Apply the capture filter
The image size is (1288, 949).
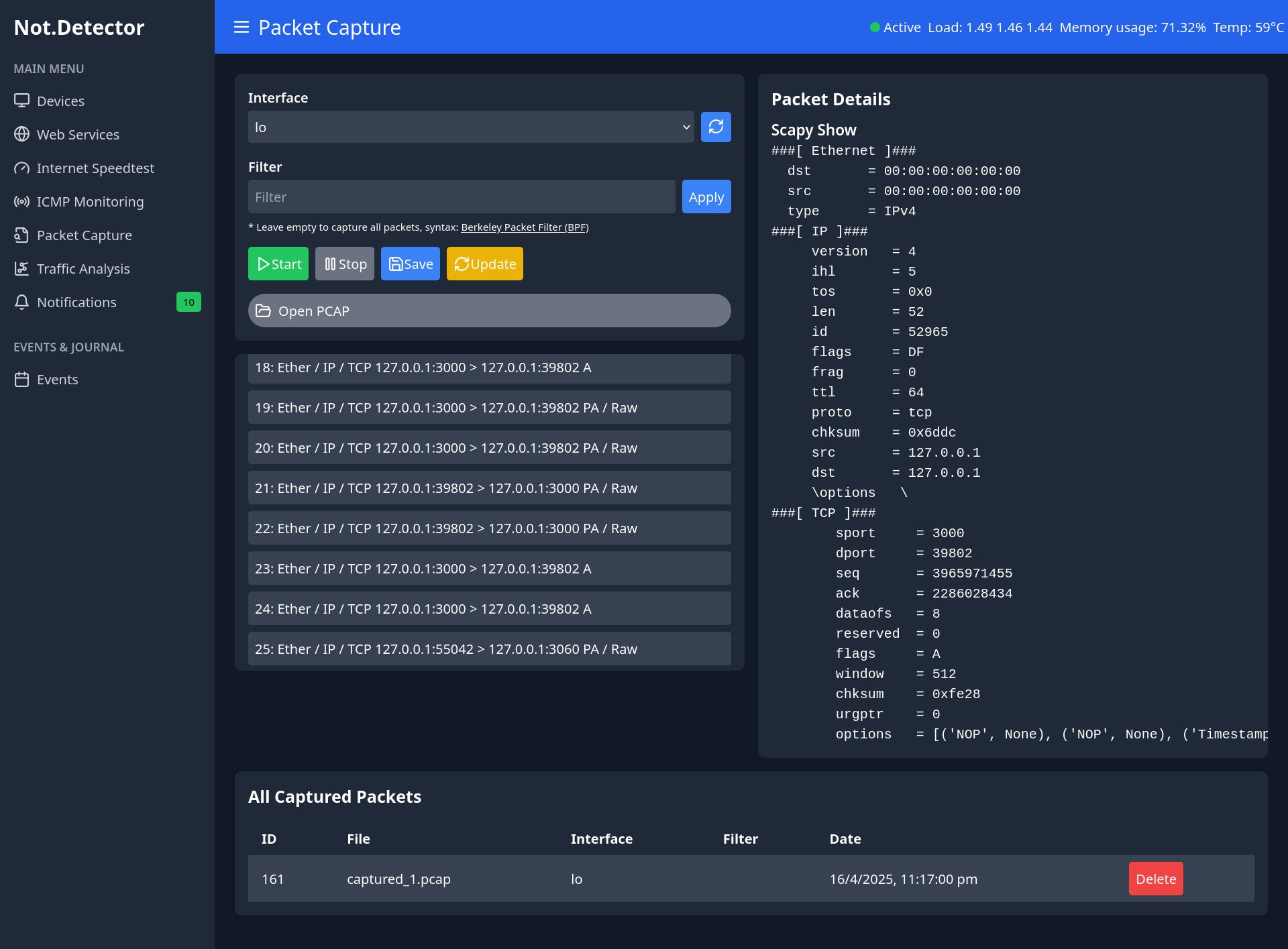(x=706, y=197)
